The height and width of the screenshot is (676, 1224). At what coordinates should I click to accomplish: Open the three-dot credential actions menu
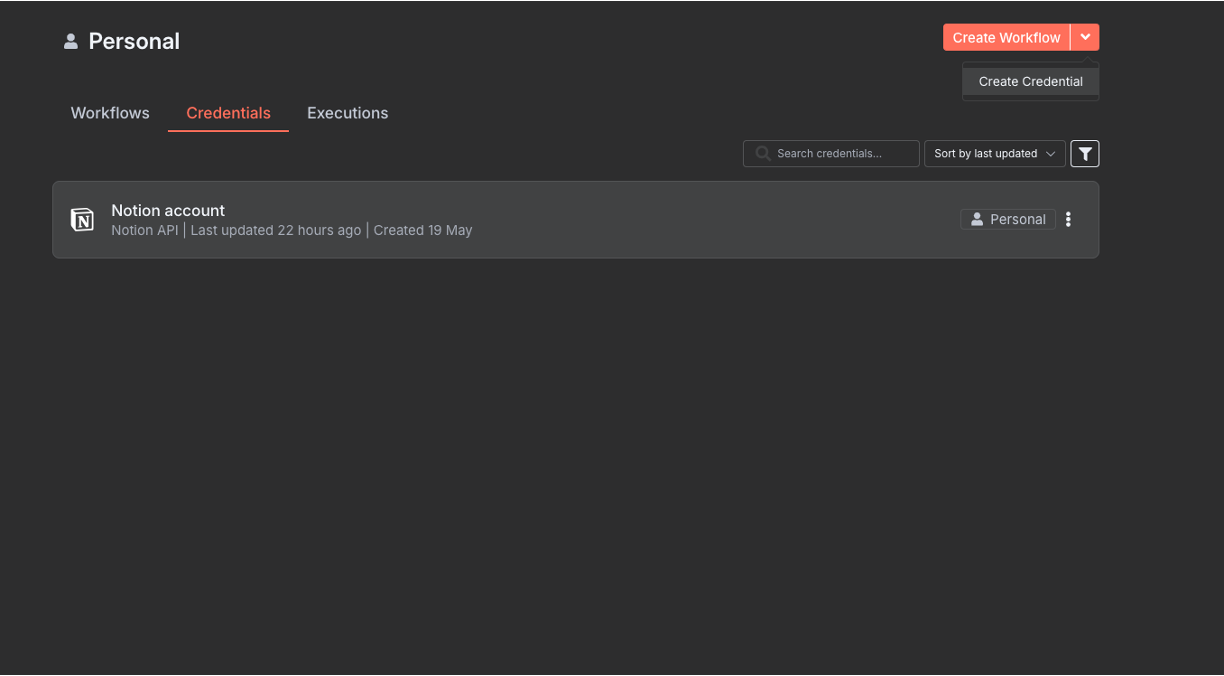[1068, 220]
